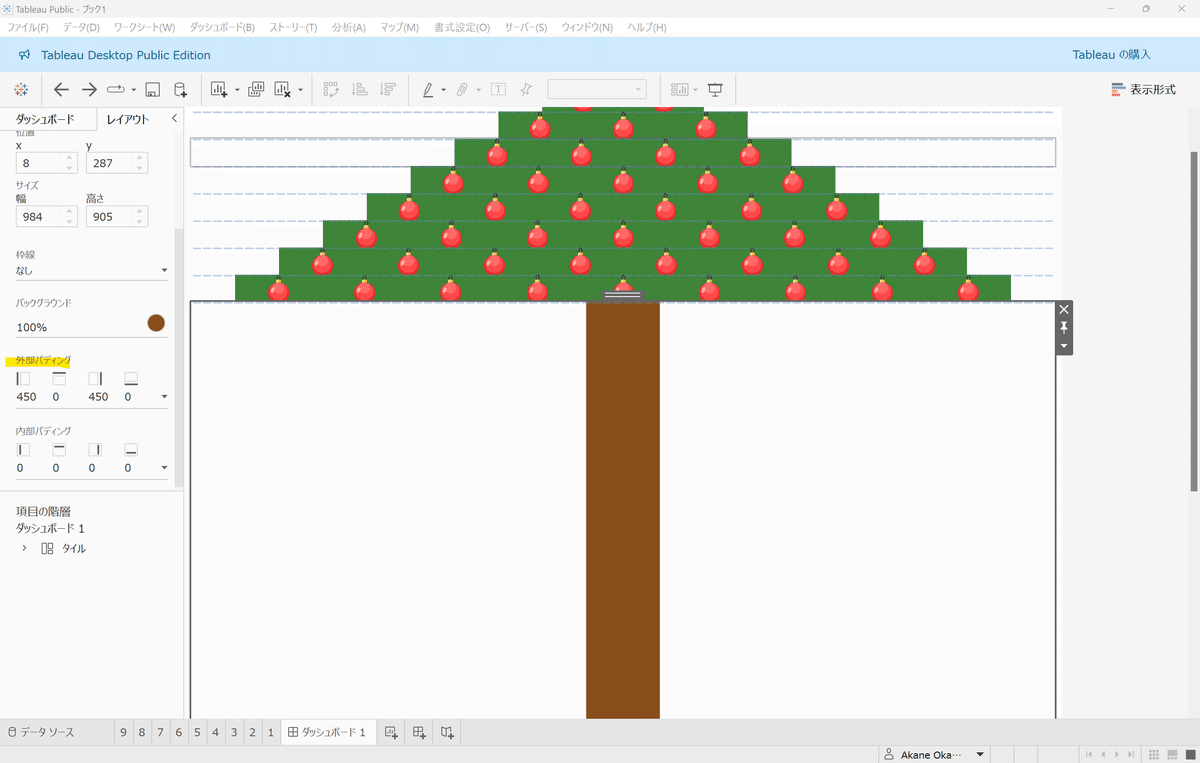
Task: Click the undo back arrow
Action: click(61, 90)
